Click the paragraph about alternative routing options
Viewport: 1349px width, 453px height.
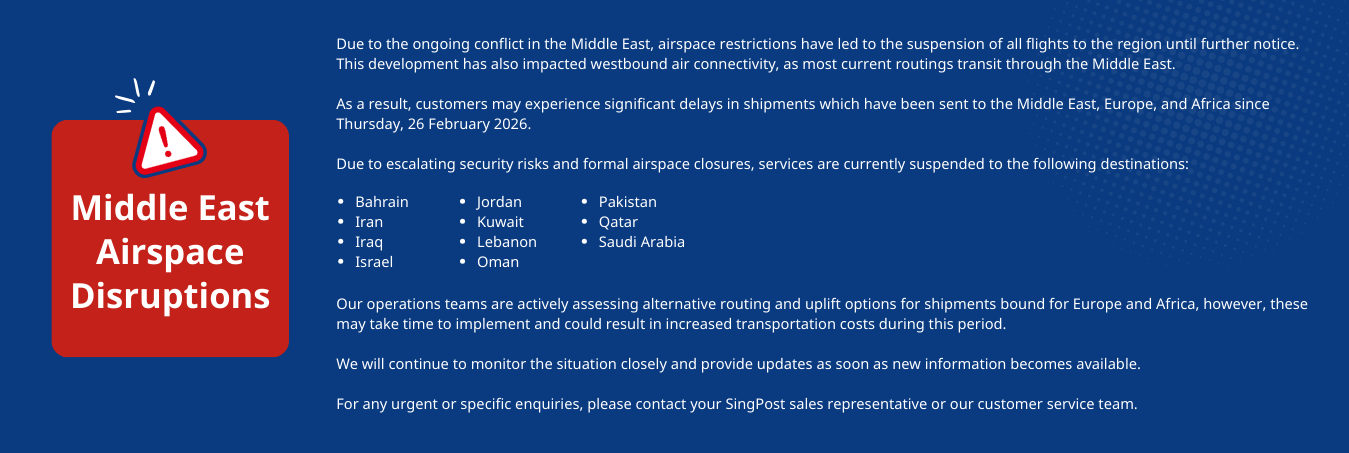[x=821, y=314]
